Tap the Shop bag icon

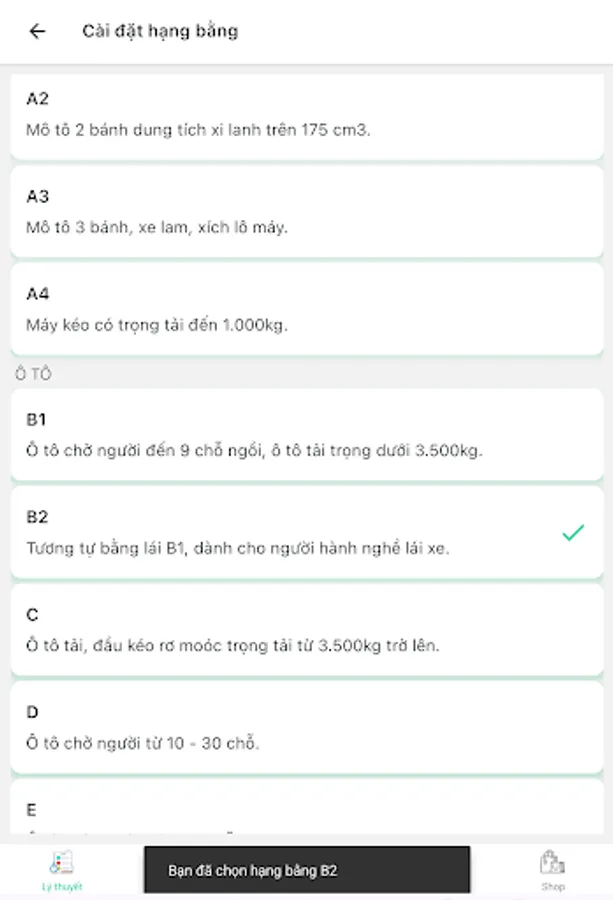(x=552, y=862)
